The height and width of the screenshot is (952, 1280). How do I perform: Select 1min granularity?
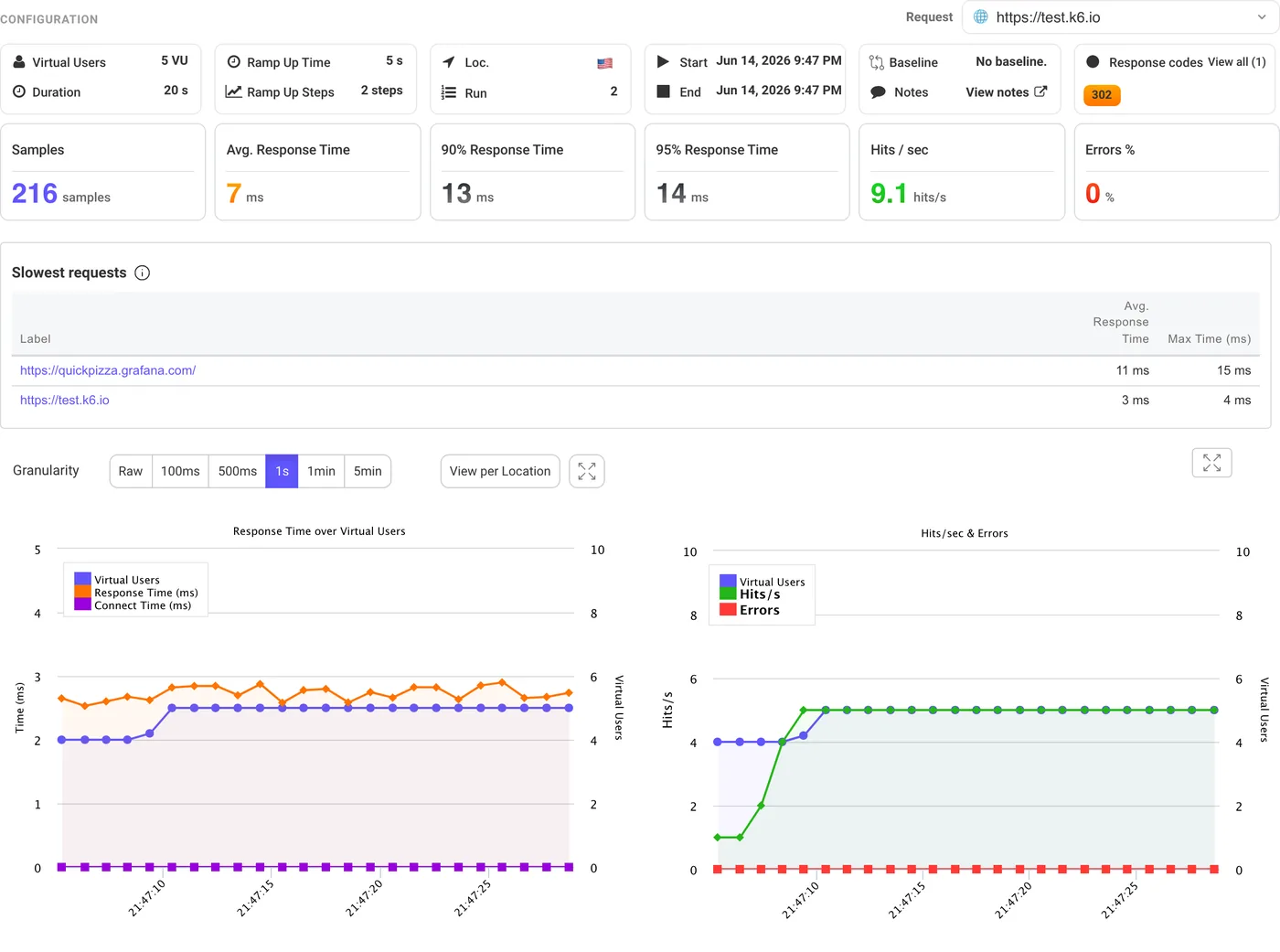coord(321,471)
